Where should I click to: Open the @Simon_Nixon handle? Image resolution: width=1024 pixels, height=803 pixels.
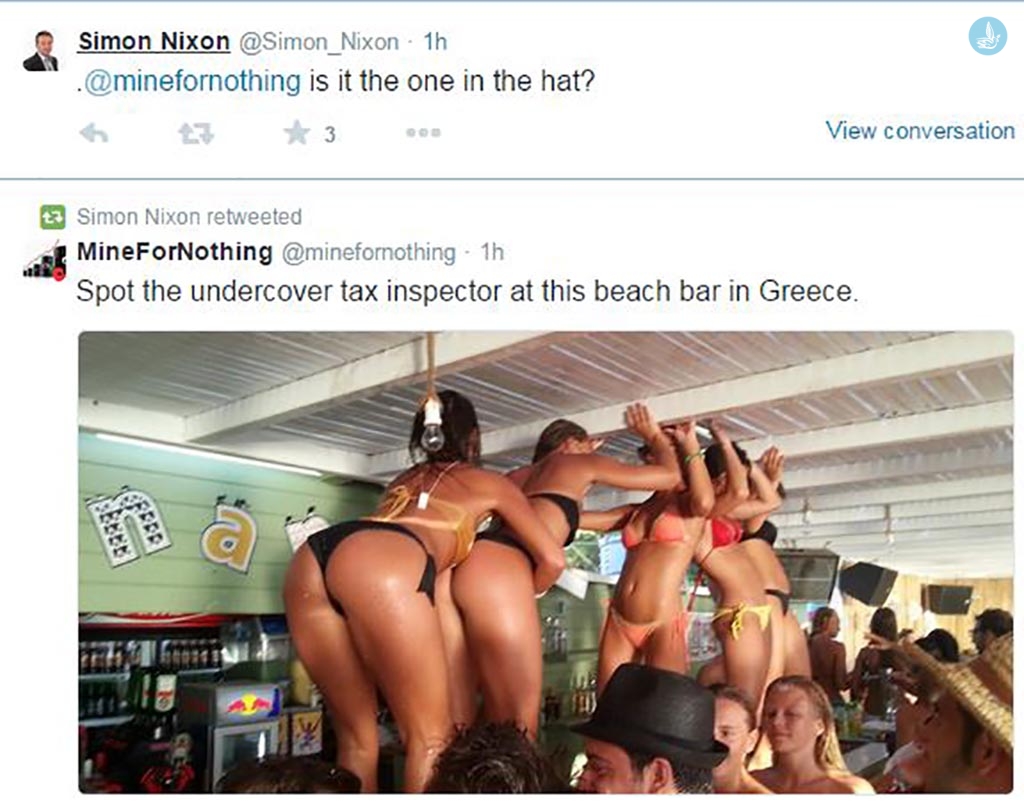319,42
